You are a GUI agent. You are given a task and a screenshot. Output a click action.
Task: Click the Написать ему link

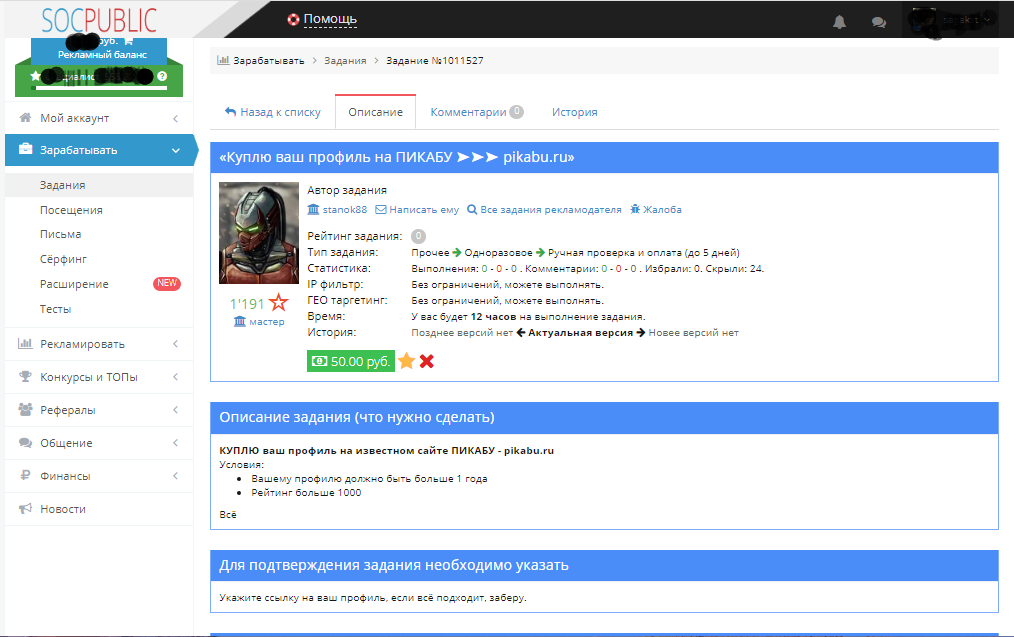pyautogui.click(x=424, y=210)
